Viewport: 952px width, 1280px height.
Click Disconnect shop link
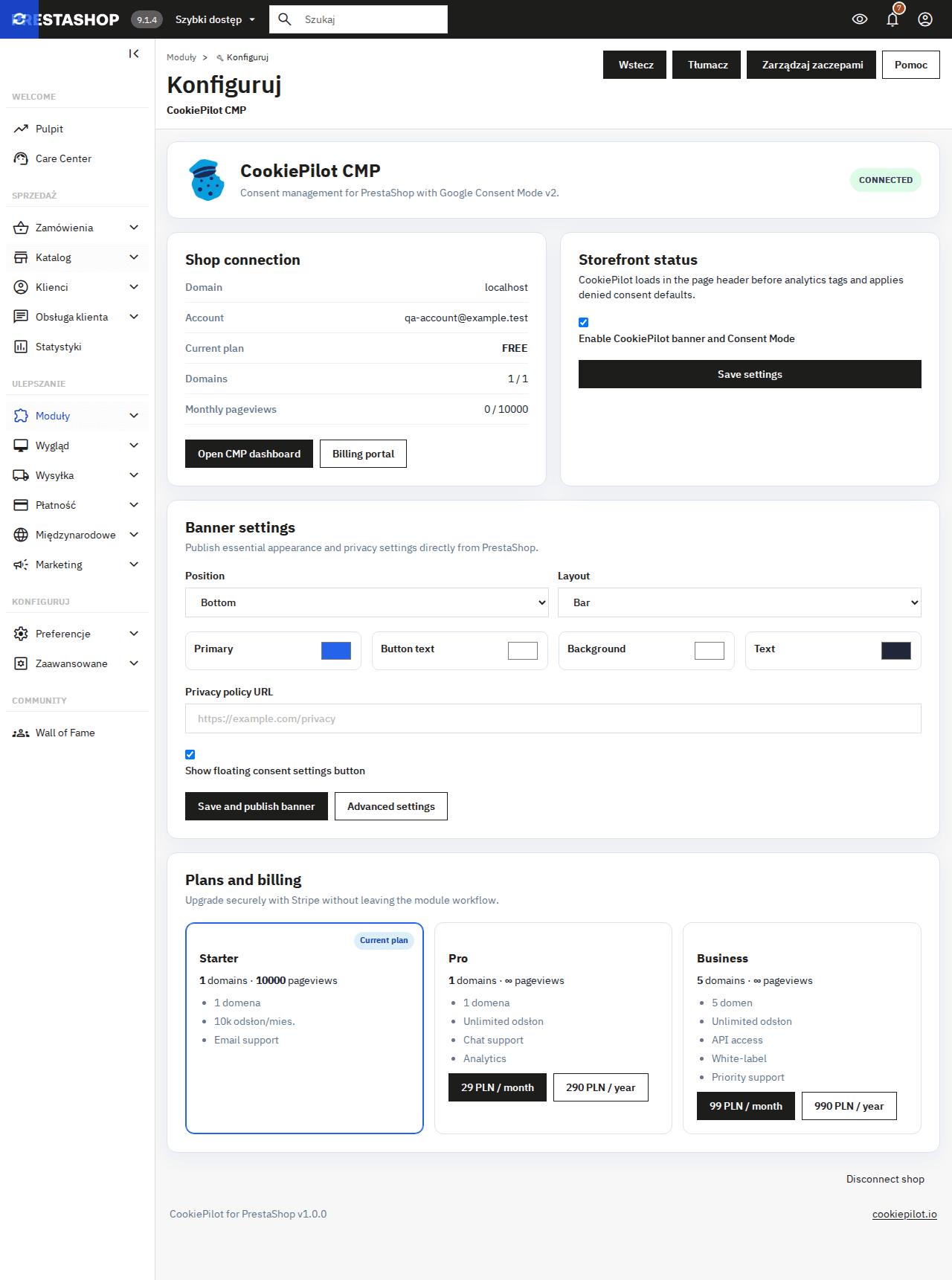885,1179
